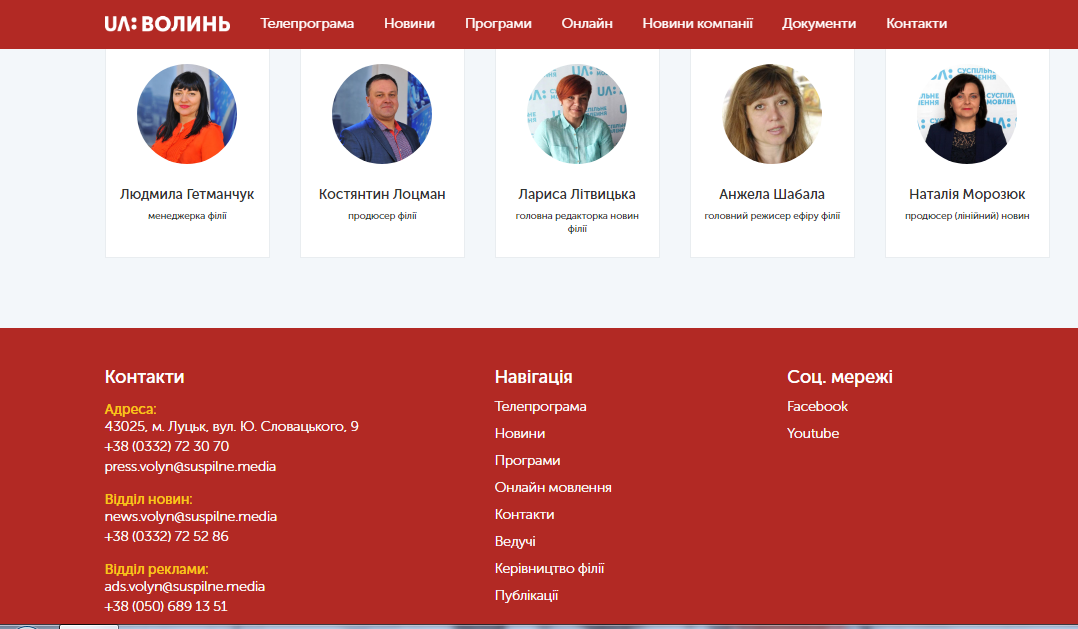Select Новини in the top menu
Screen dimensions: 1078x629
[x=409, y=23]
